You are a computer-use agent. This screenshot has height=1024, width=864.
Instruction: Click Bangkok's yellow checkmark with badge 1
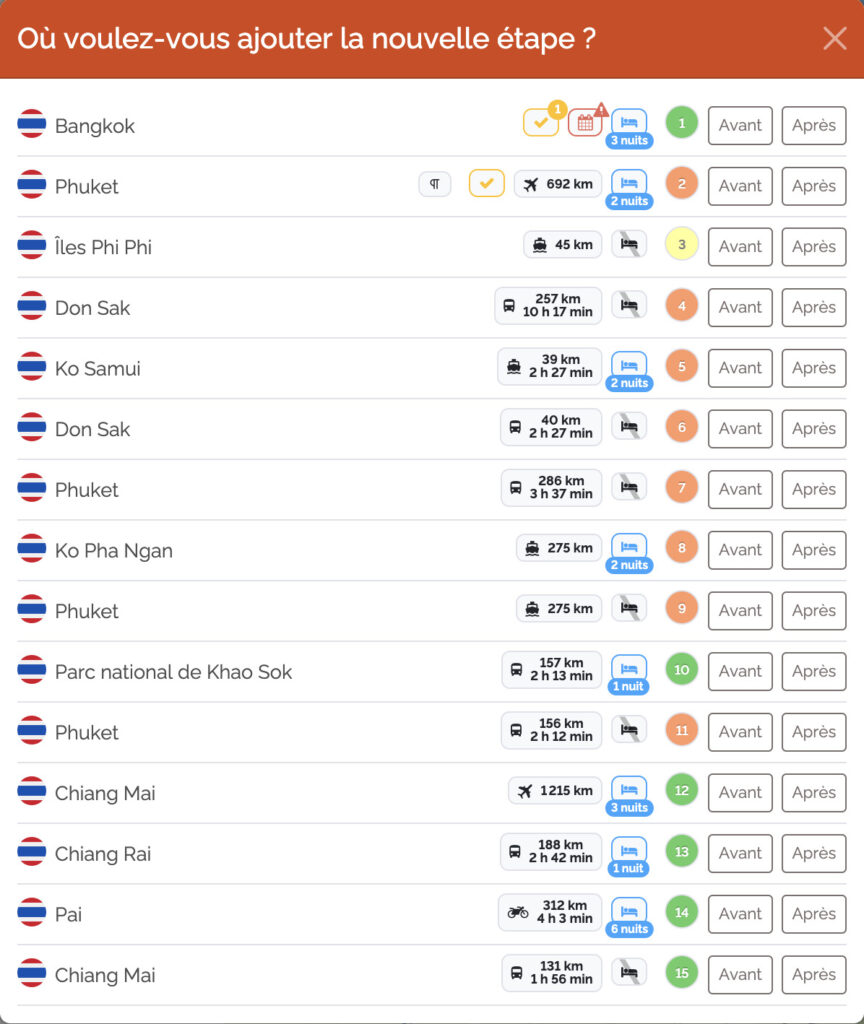[541, 122]
